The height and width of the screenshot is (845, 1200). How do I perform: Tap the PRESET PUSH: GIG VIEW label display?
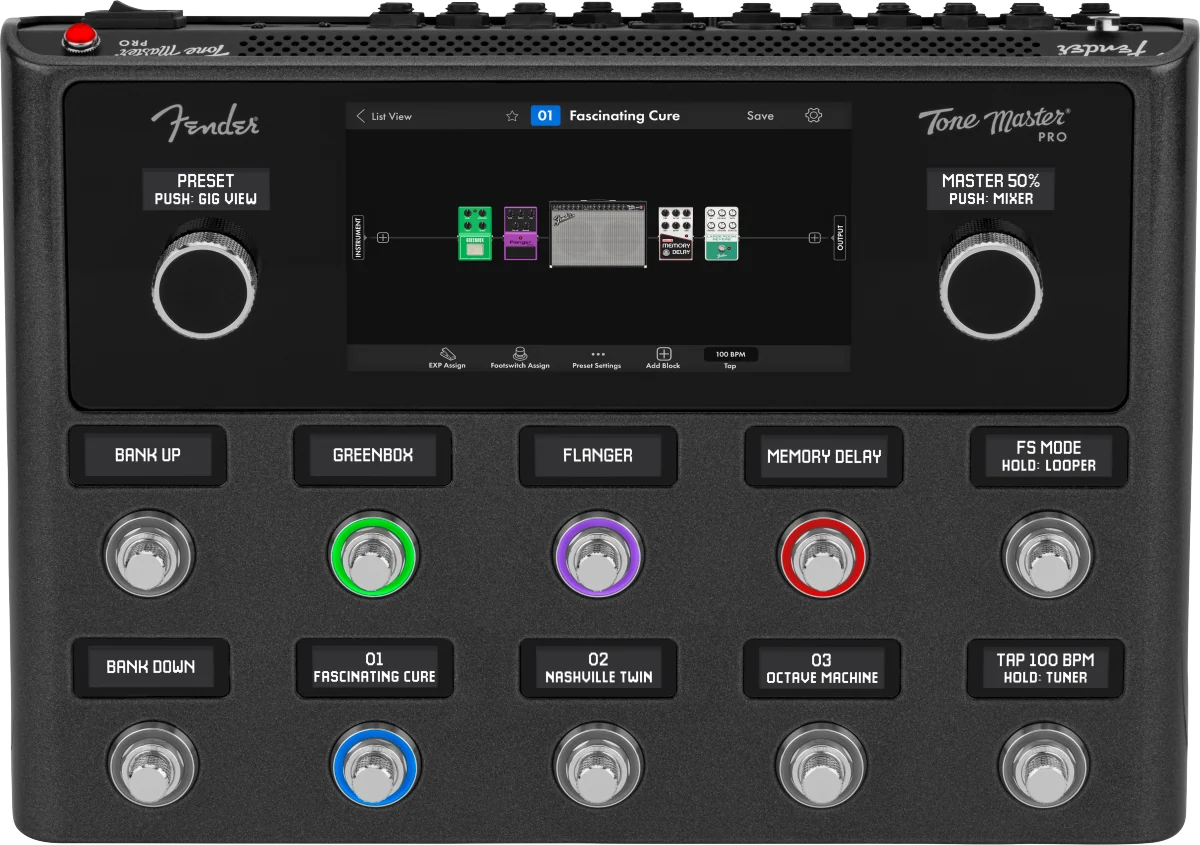(x=206, y=189)
